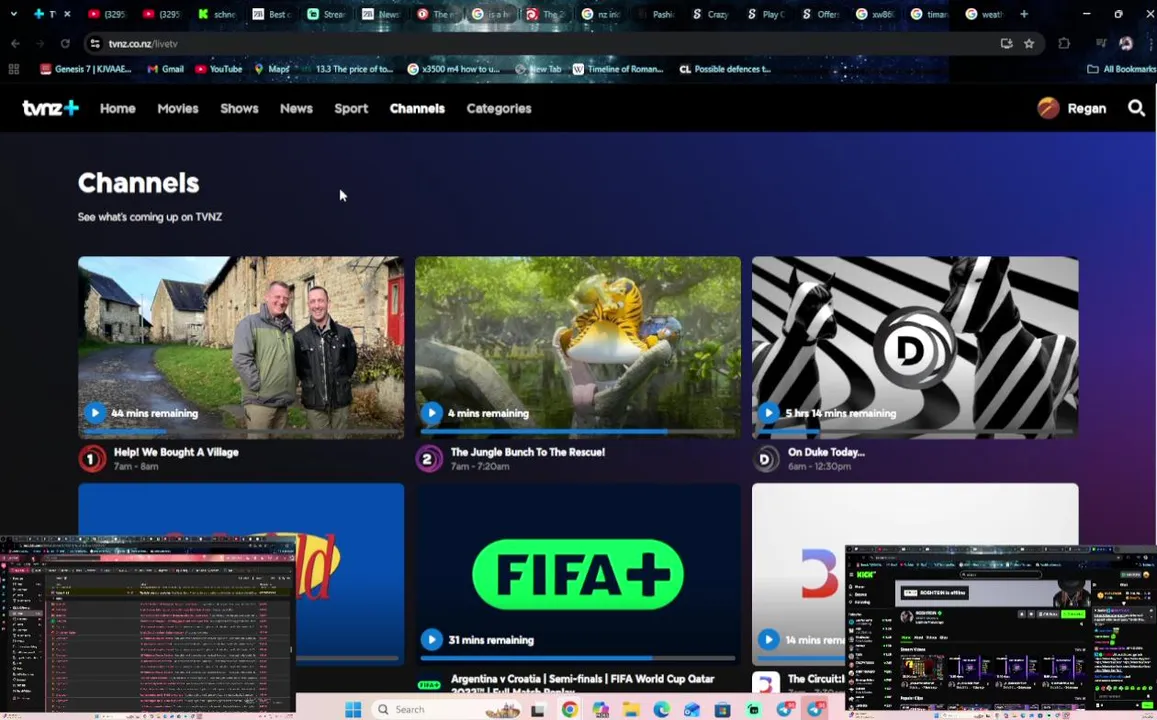Open Timeline of Roman bookmark

click(x=618, y=69)
